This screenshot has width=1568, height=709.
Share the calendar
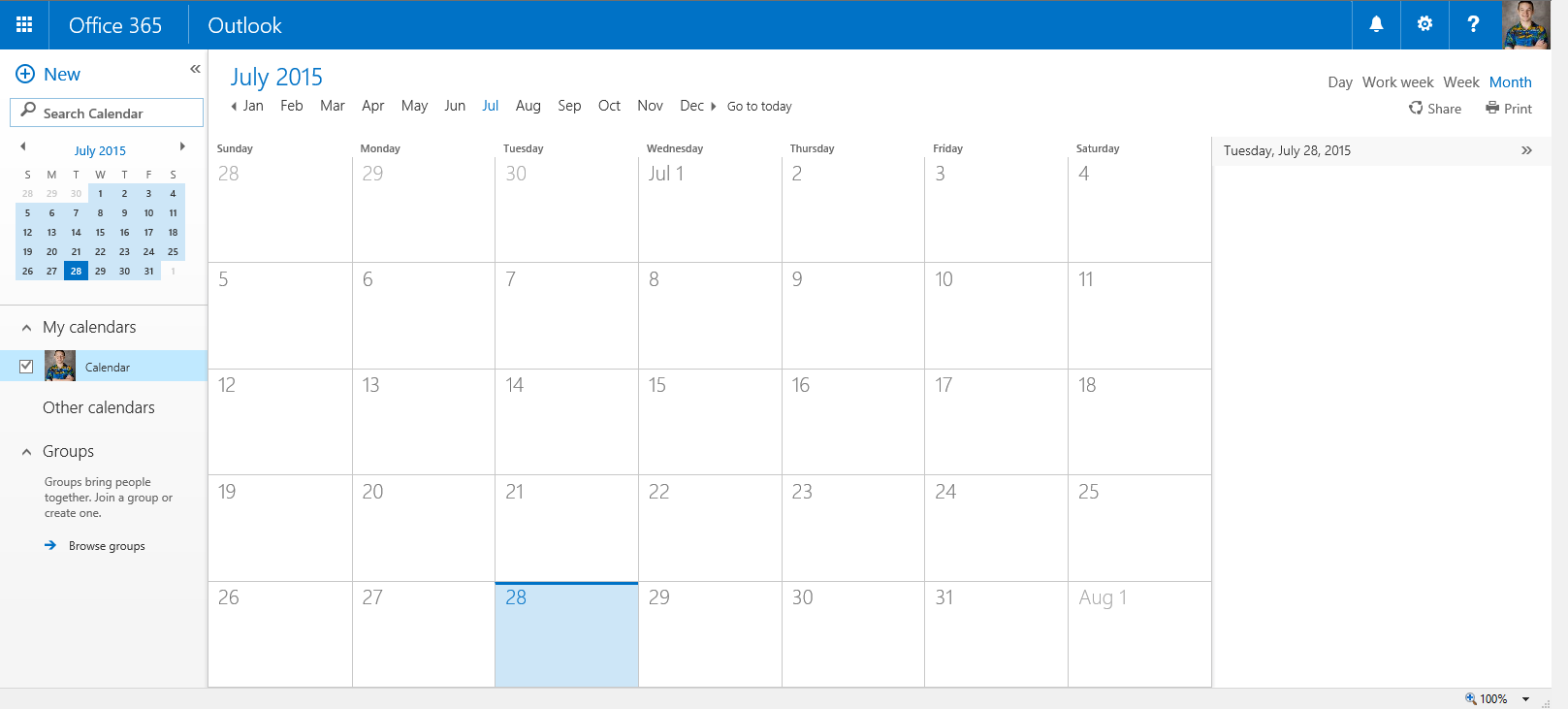tap(1435, 109)
